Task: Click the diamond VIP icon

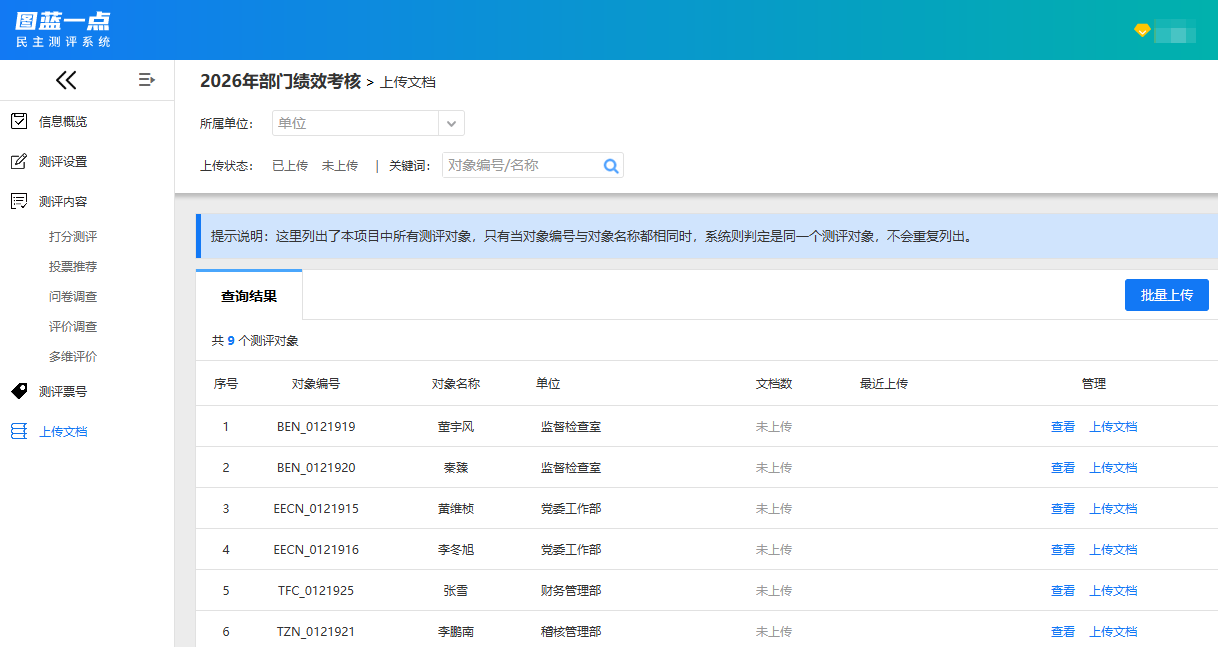Action: 1142,30
